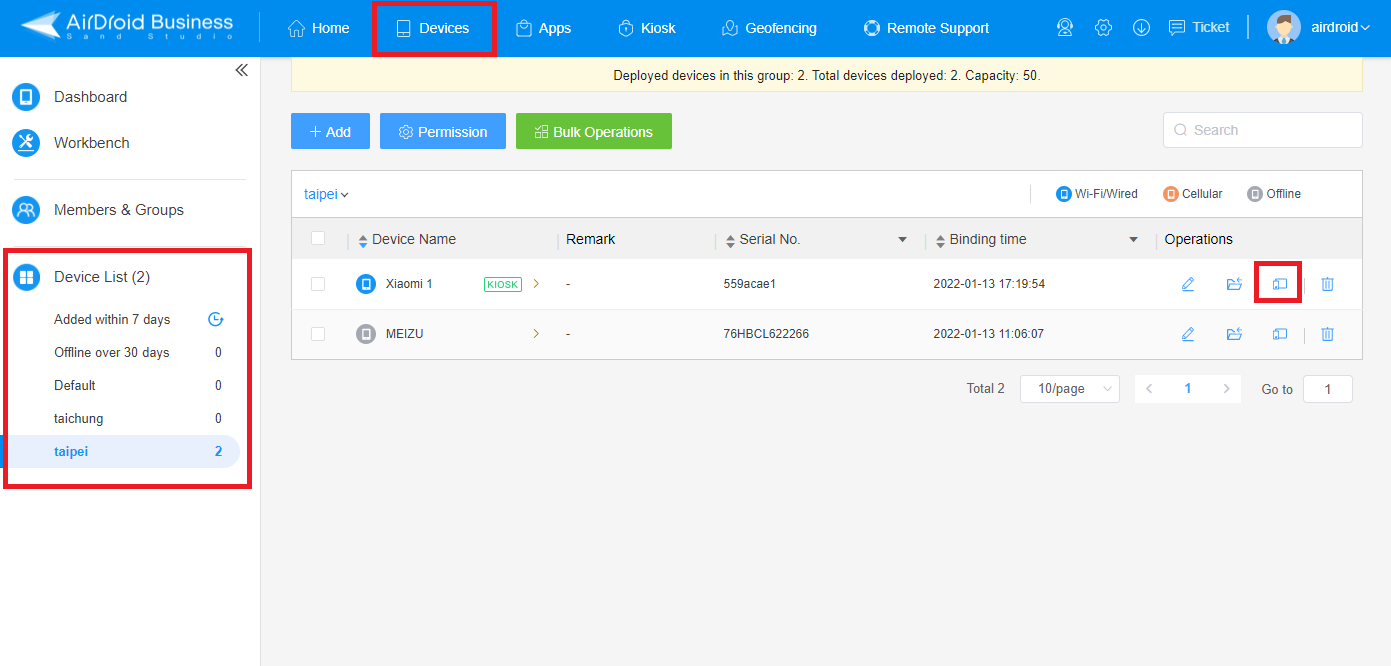Click the Offline legend icon
The width and height of the screenshot is (1391, 666).
(x=1255, y=194)
